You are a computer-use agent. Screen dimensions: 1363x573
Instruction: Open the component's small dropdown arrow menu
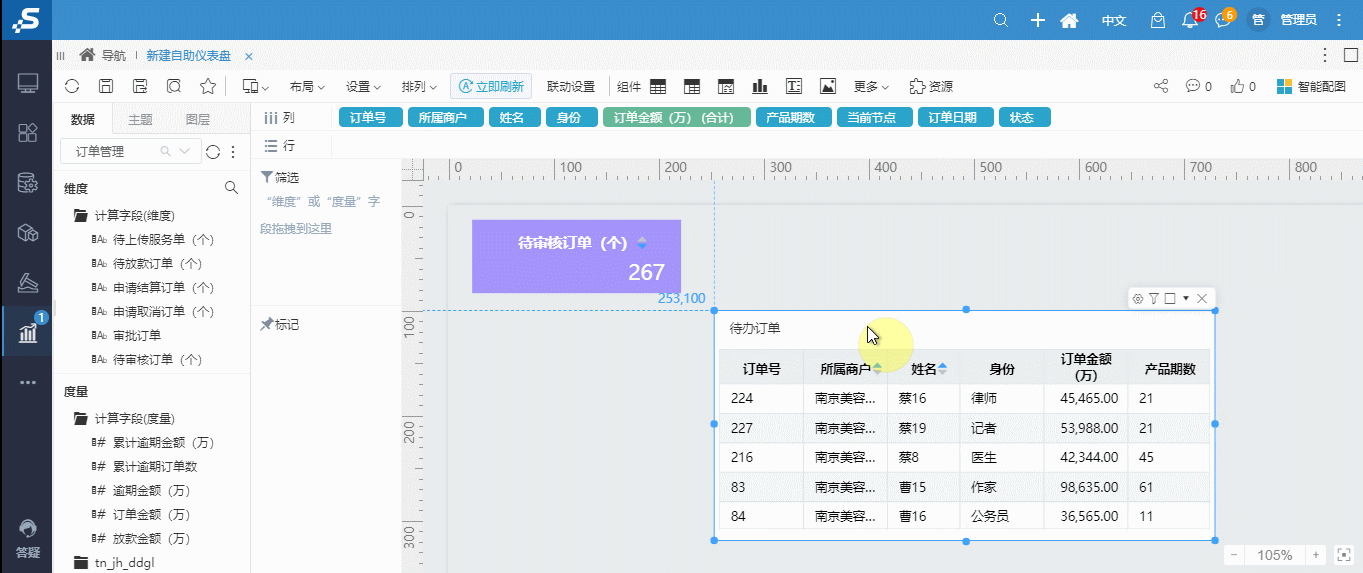tap(1186, 298)
